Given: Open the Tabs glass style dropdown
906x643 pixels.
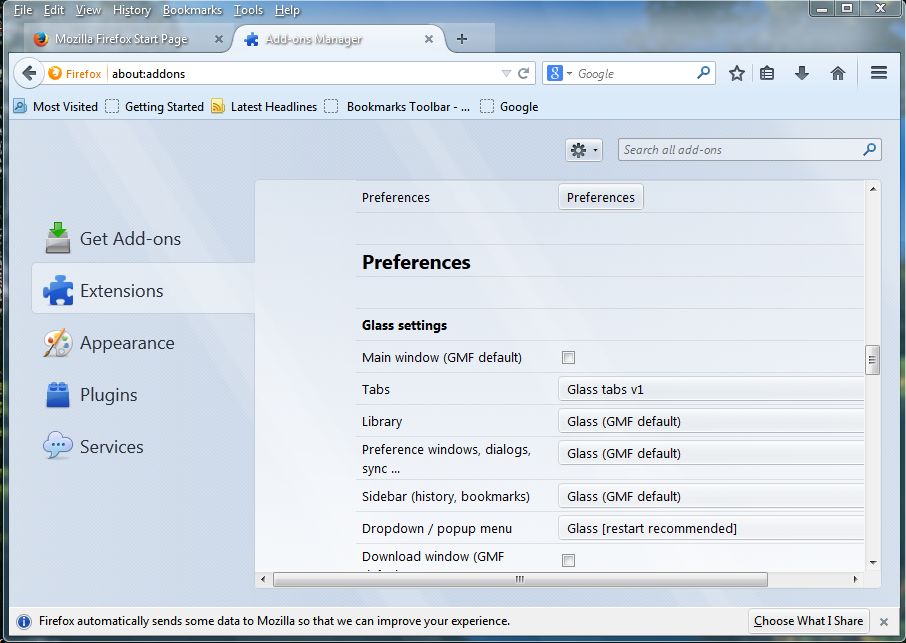Looking at the screenshot, I should 711,389.
